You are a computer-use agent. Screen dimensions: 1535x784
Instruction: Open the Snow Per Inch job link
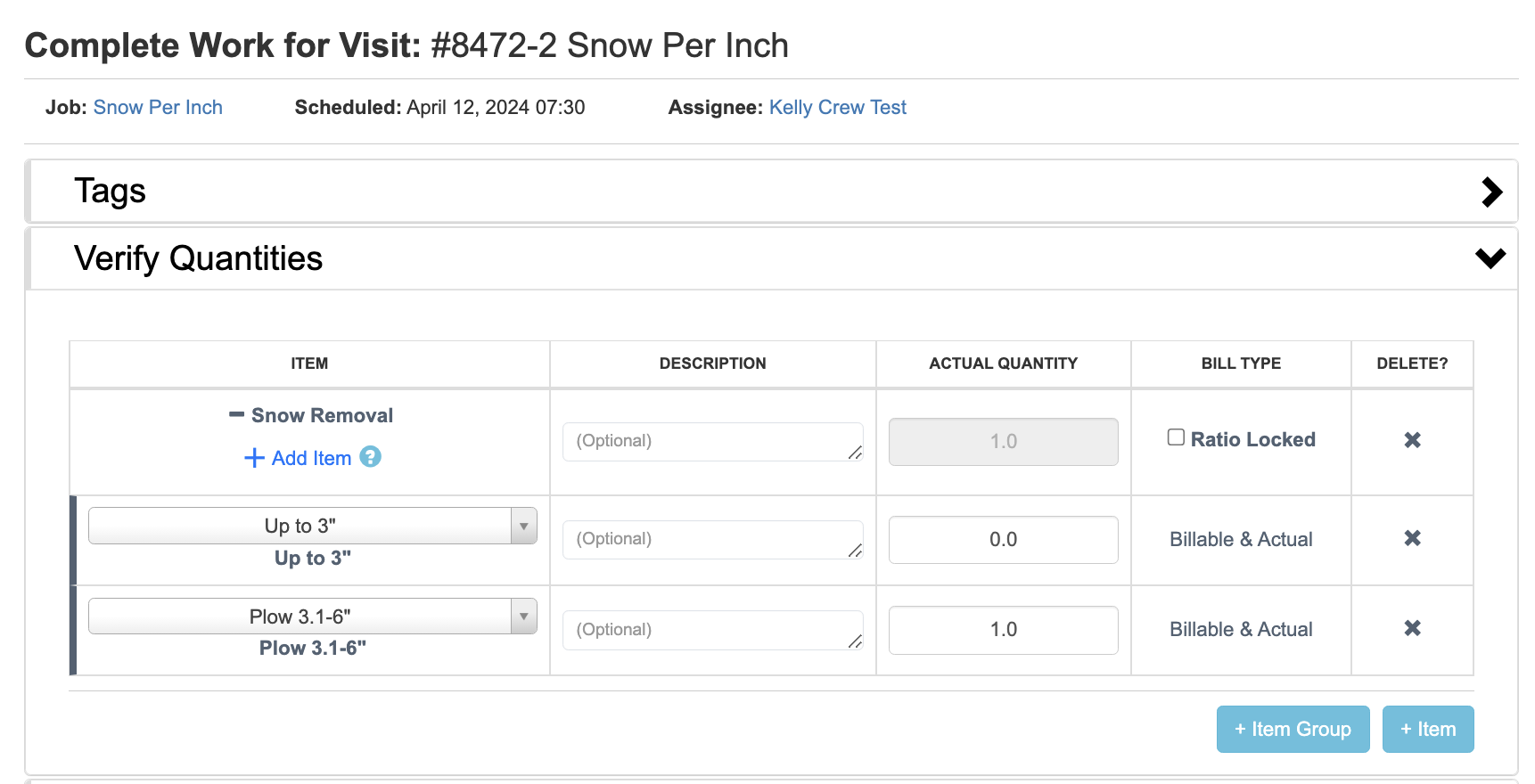click(x=158, y=107)
